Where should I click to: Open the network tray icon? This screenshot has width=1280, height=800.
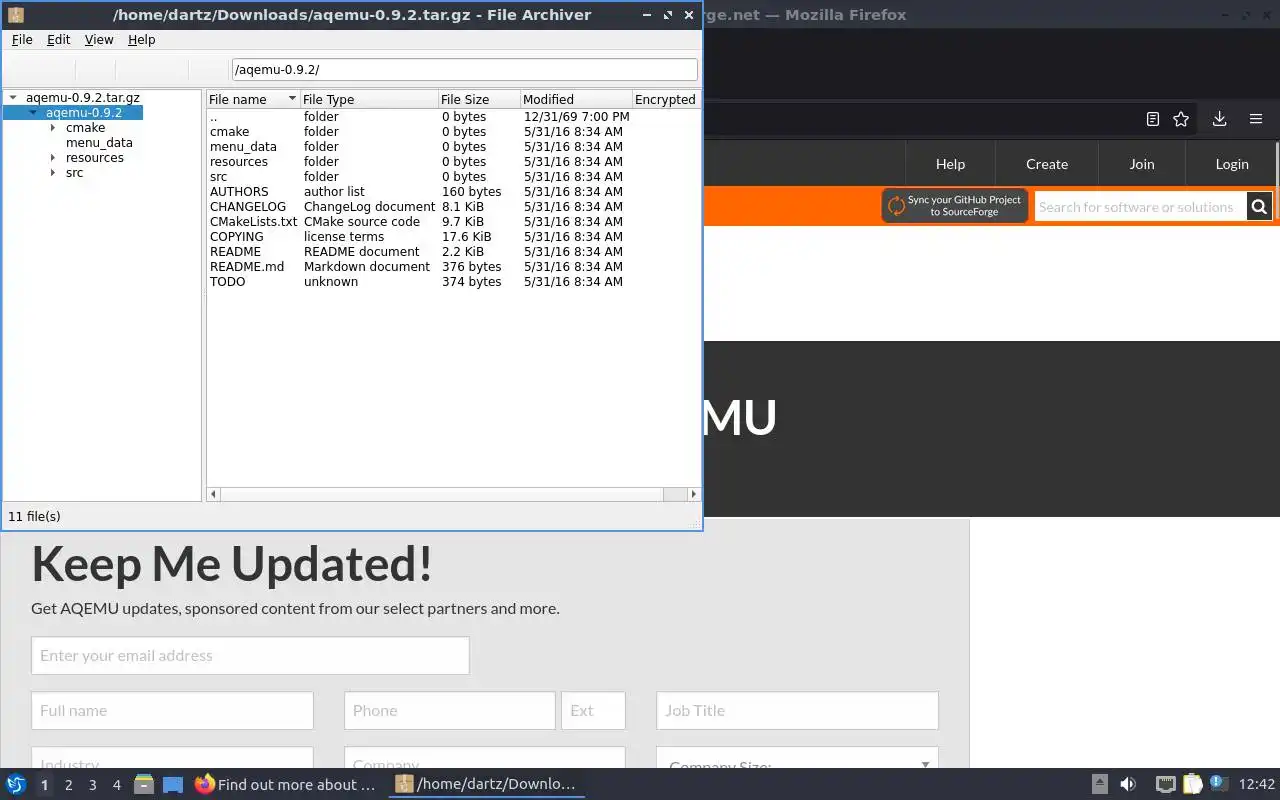pos(1165,784)
